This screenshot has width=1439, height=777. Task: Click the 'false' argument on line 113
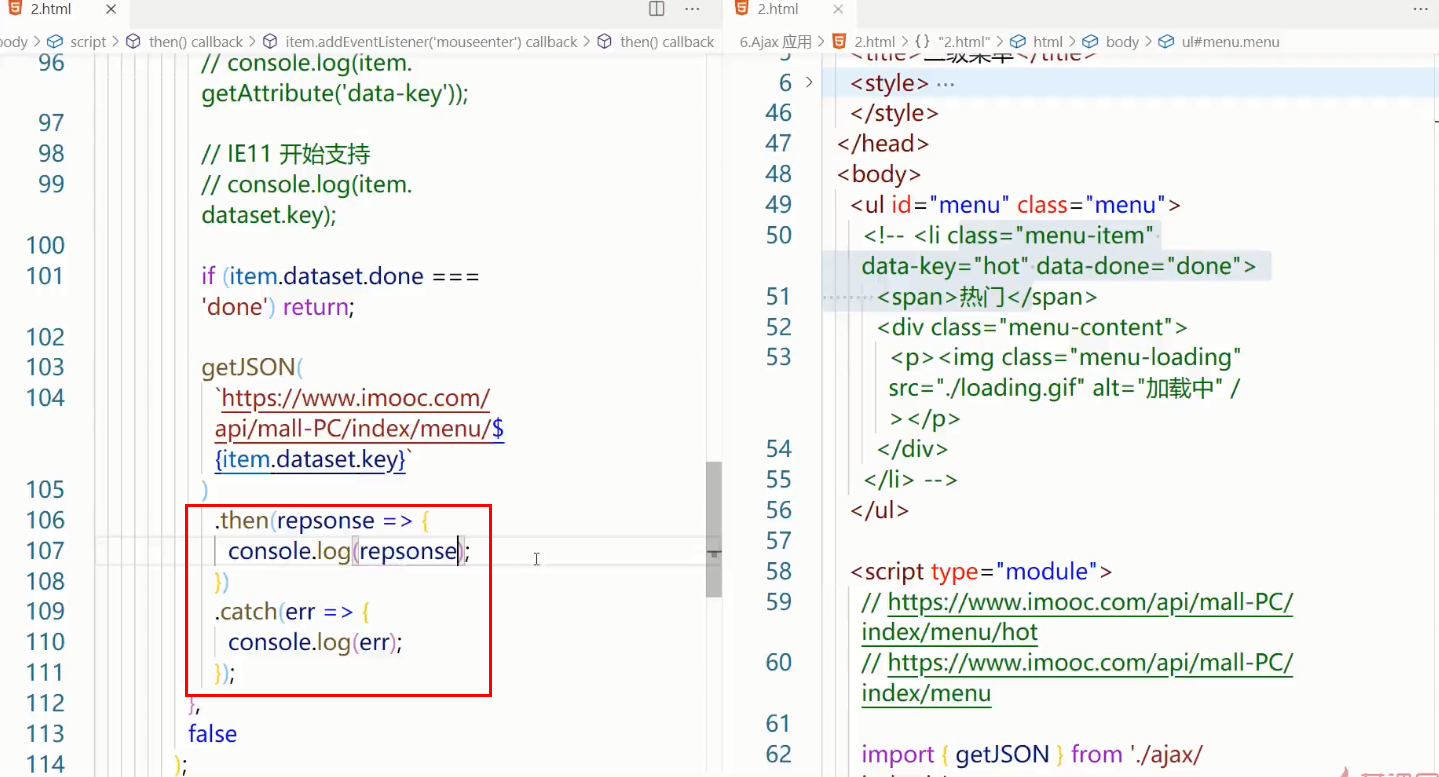coord(213,734)
